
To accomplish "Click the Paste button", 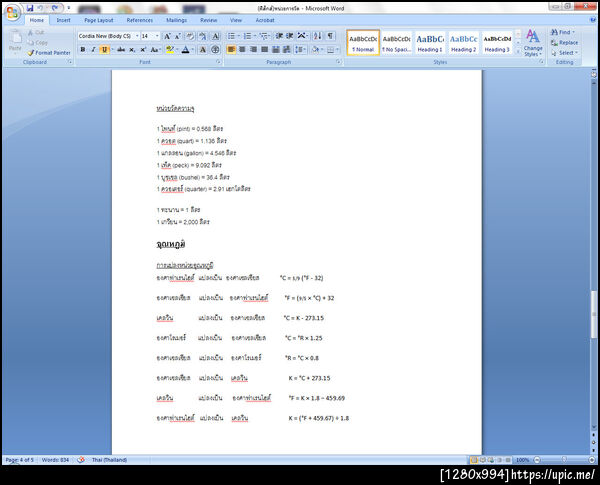I will coord(15,41).
